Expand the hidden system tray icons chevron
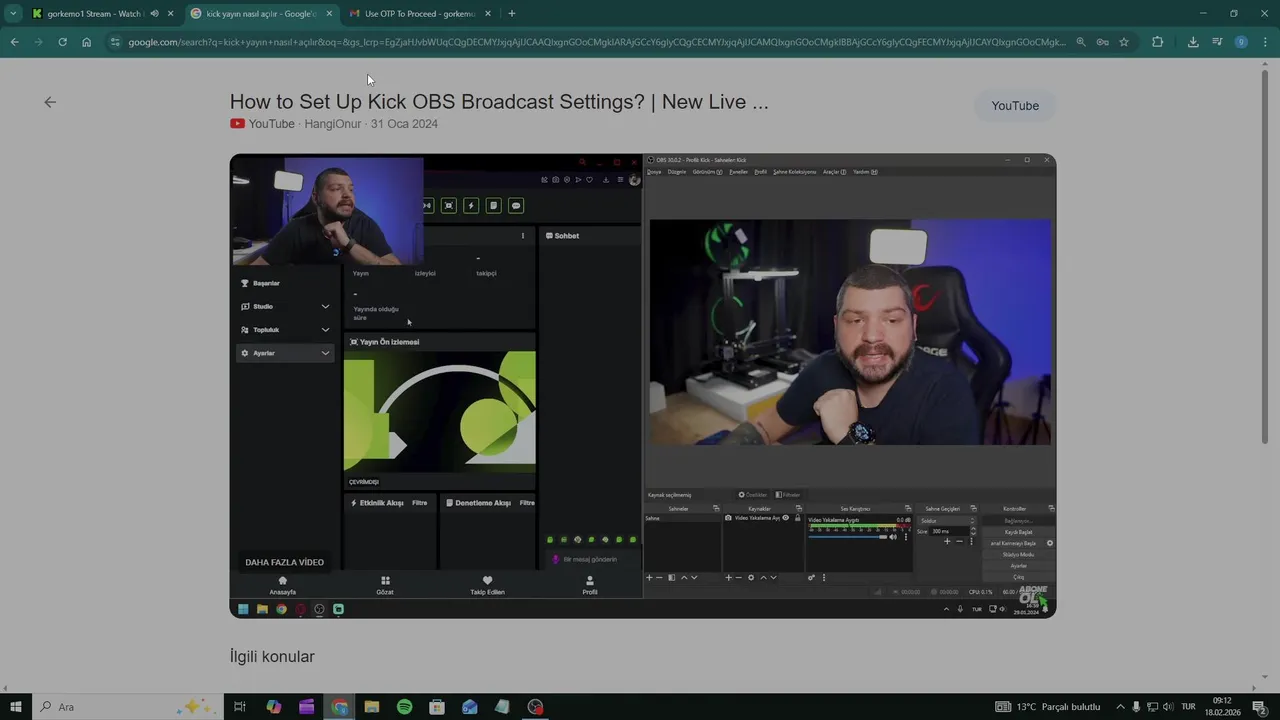Screen dimensions: 1280x720 point(1120,707)
